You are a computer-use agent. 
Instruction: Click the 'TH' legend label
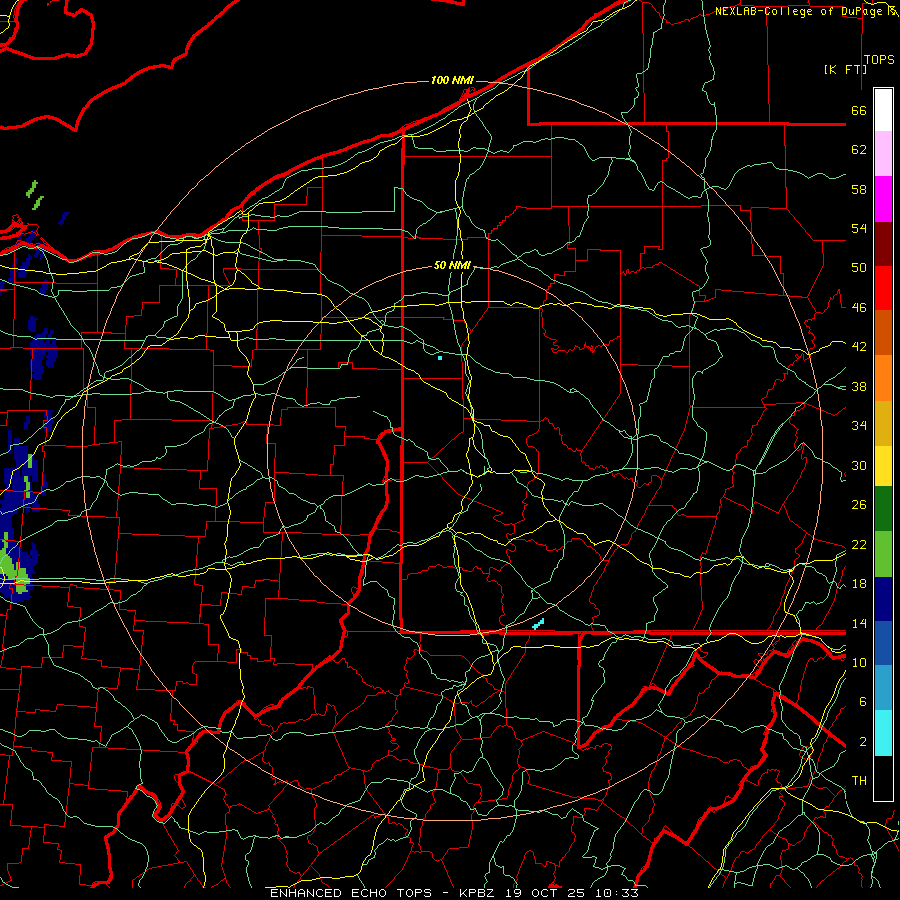(859, 781)
